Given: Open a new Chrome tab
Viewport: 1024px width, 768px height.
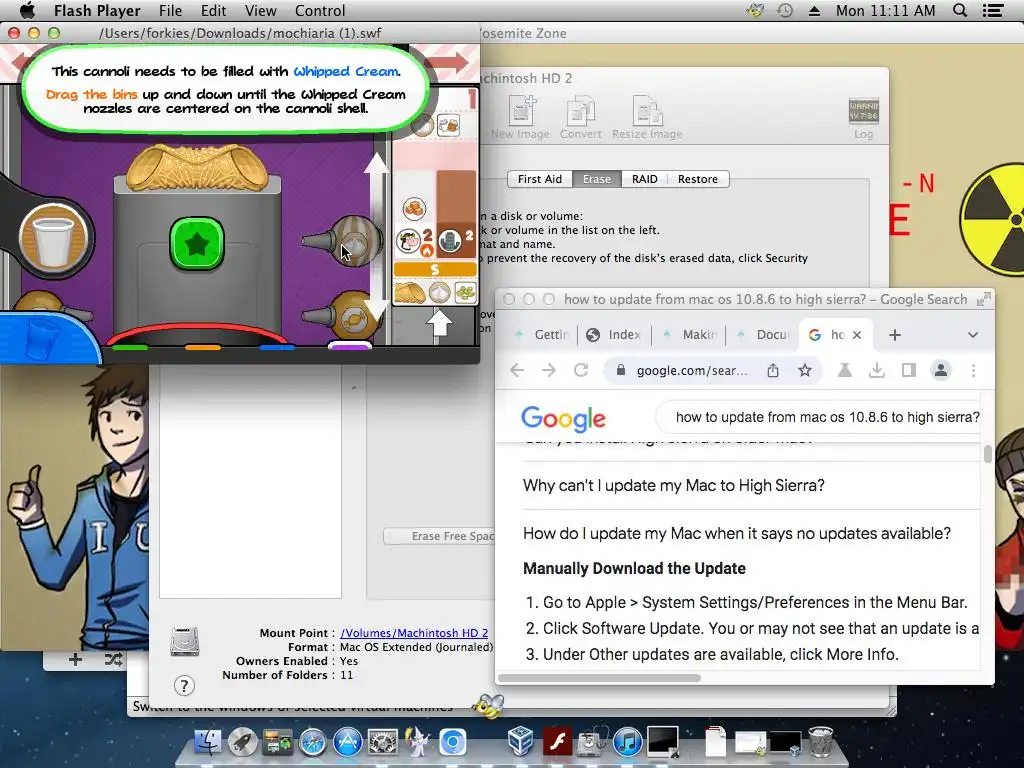Looking at the screenshot, I should tap(895, 334).
